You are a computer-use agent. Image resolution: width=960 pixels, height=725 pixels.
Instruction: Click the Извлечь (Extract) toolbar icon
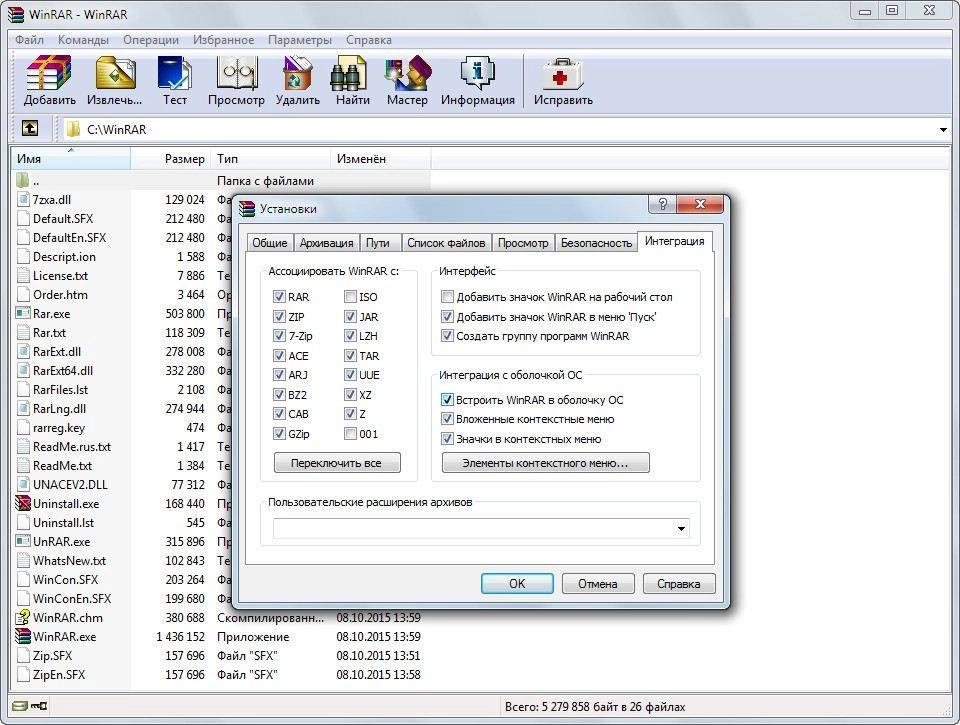click(115, 73)
